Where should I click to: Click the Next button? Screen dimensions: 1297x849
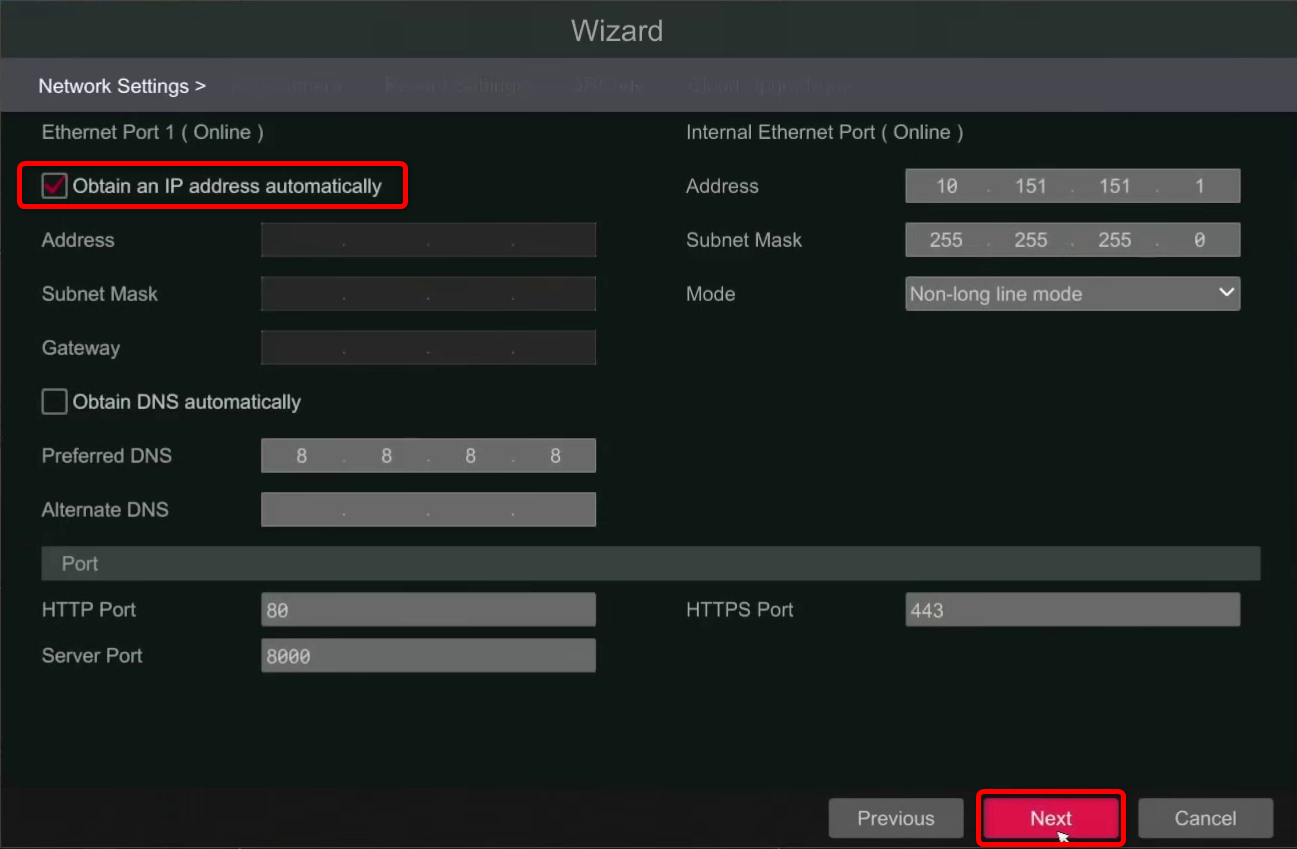(x=1050, y=818)
